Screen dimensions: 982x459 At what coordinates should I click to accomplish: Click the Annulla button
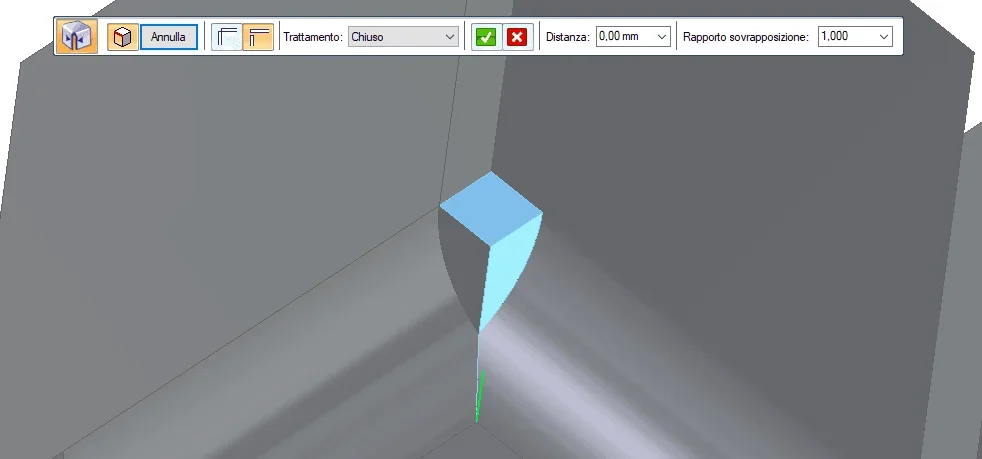[168, 37]
